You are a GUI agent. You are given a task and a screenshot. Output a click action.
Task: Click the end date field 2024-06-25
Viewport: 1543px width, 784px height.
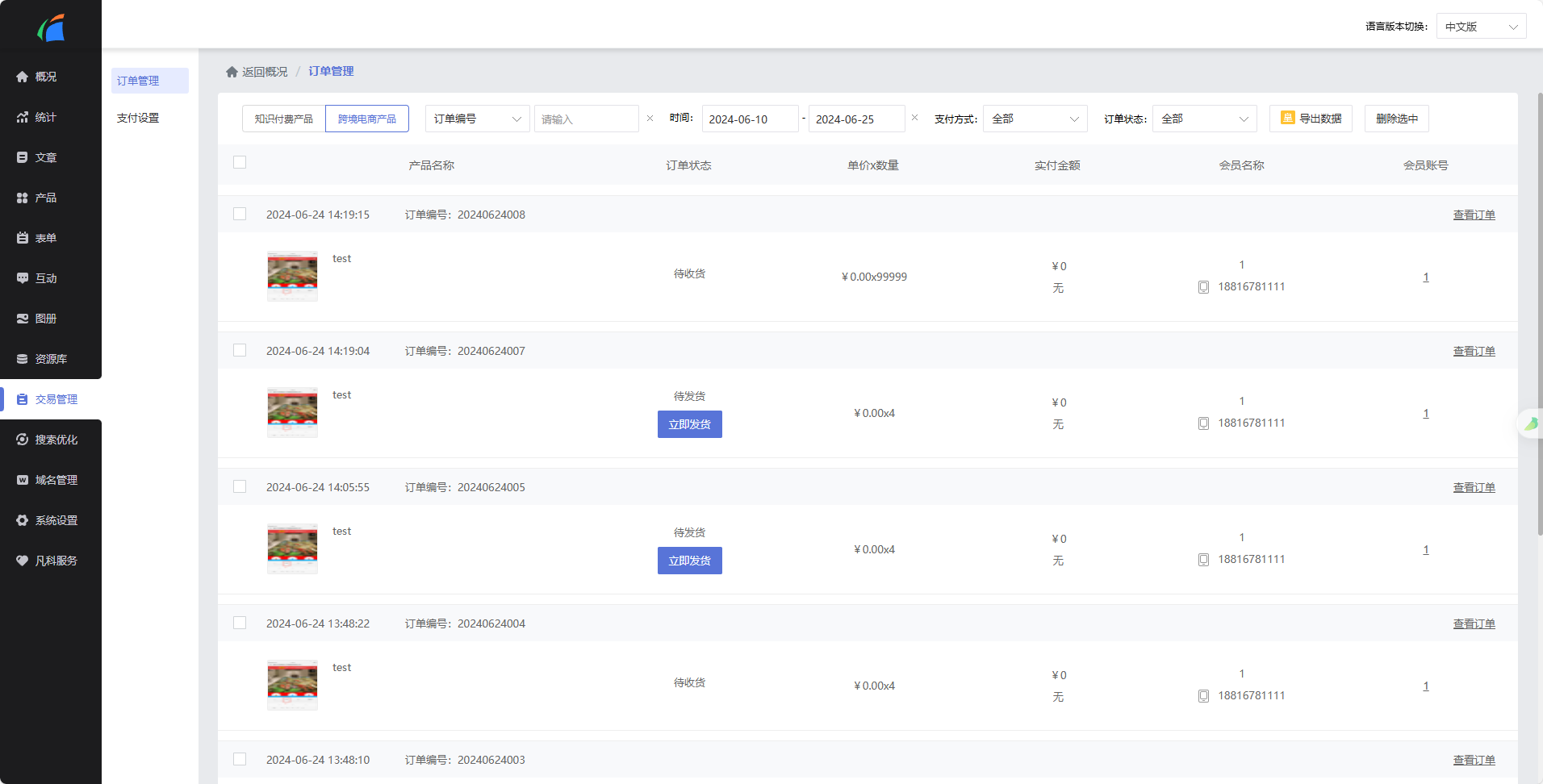click(857, 119)
